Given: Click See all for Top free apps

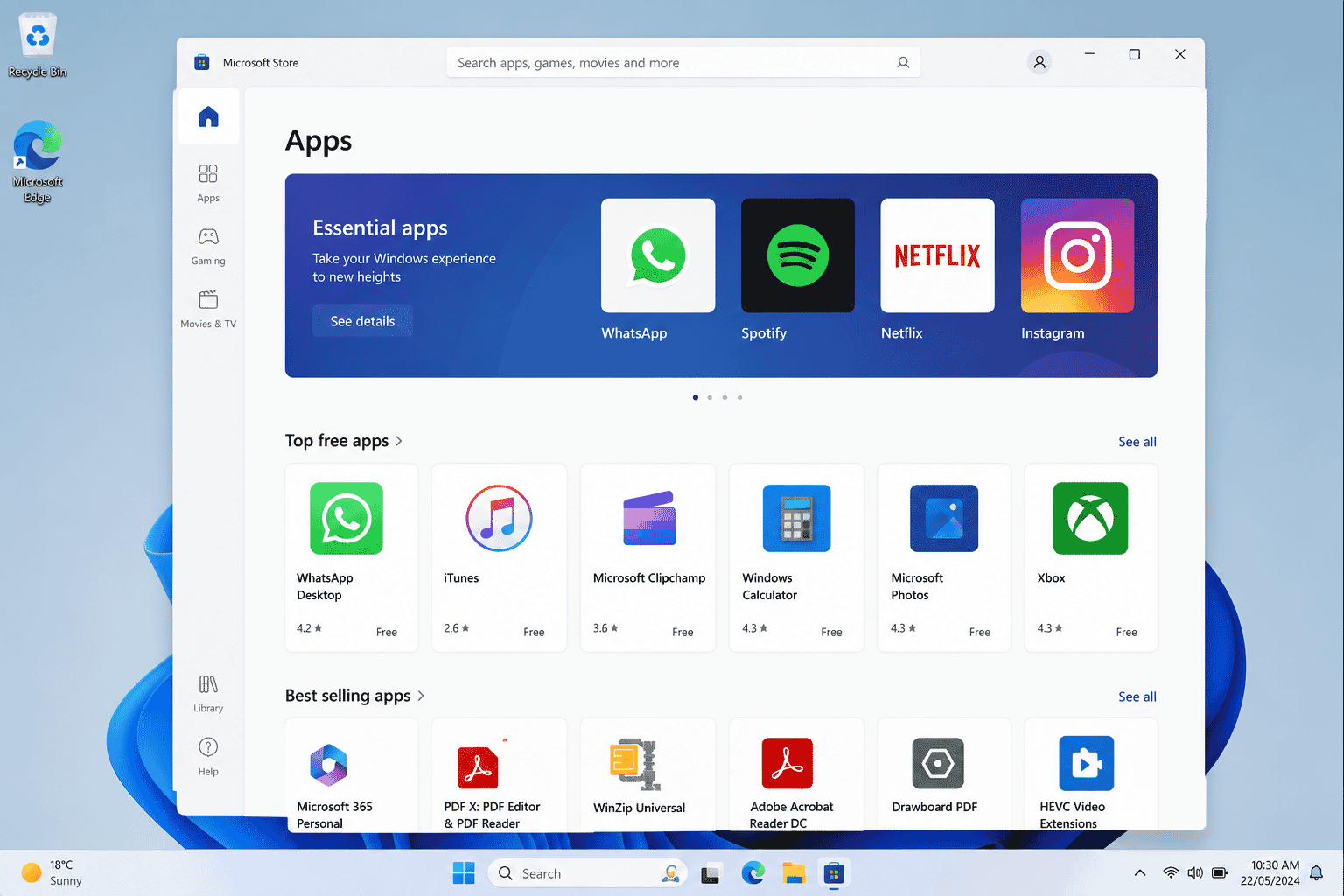Looking at the screenshot, I should pos(1137,442).
